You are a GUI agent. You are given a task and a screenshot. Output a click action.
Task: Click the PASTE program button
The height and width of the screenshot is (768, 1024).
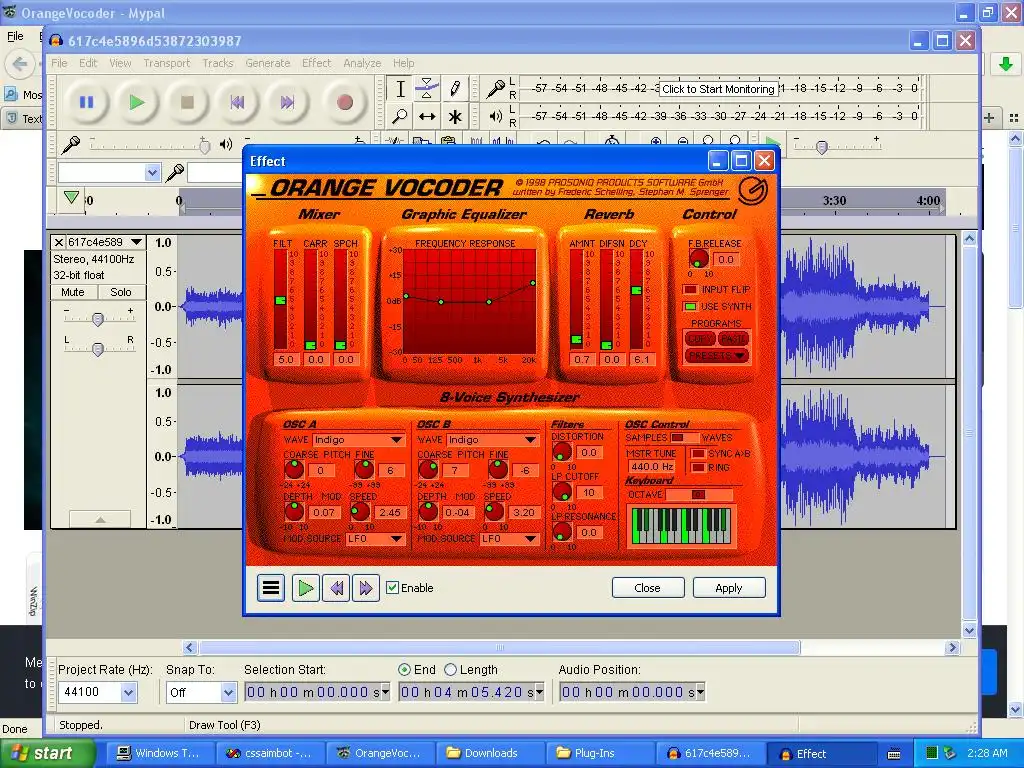[x=733, y=339]
